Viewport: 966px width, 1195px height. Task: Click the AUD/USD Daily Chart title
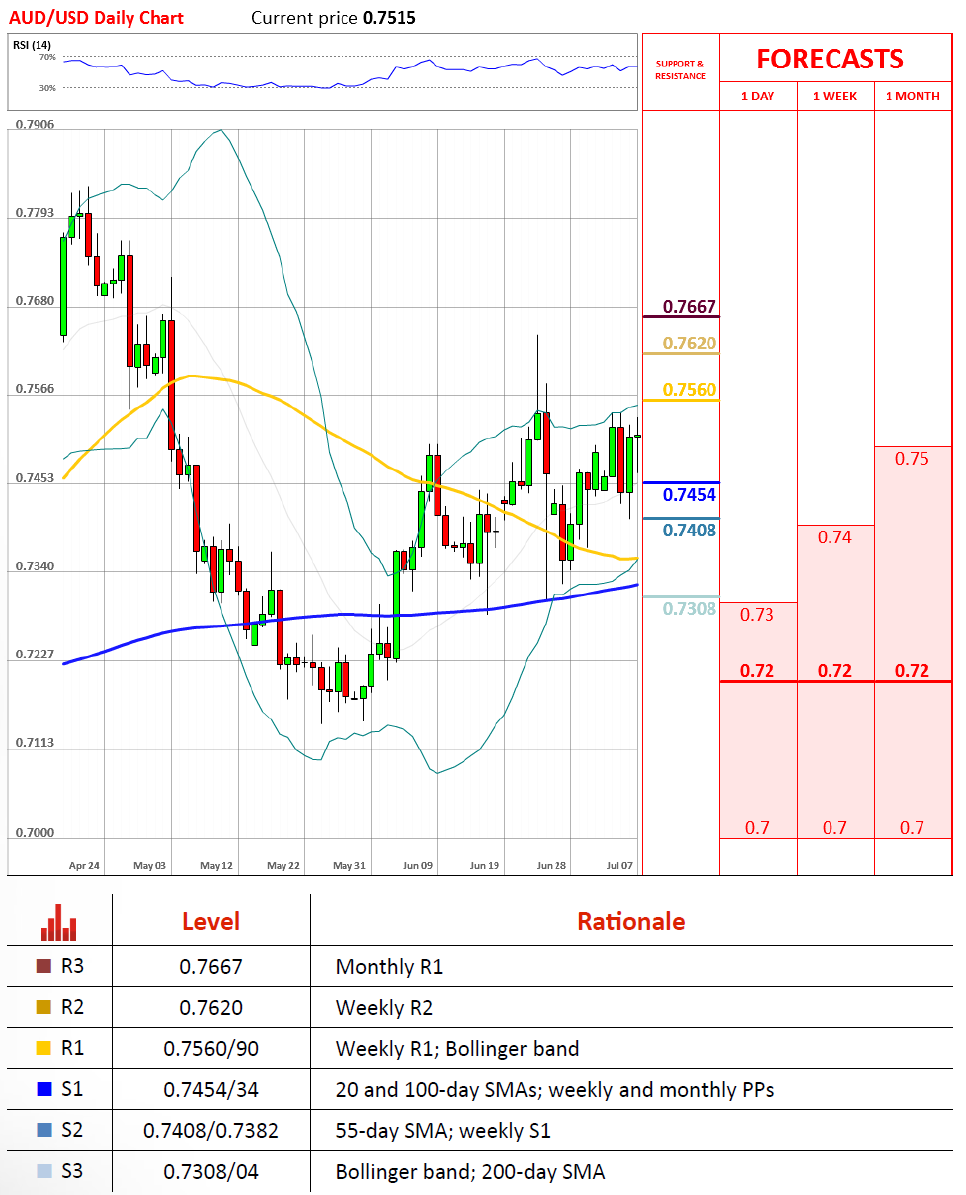coord(96,18)
